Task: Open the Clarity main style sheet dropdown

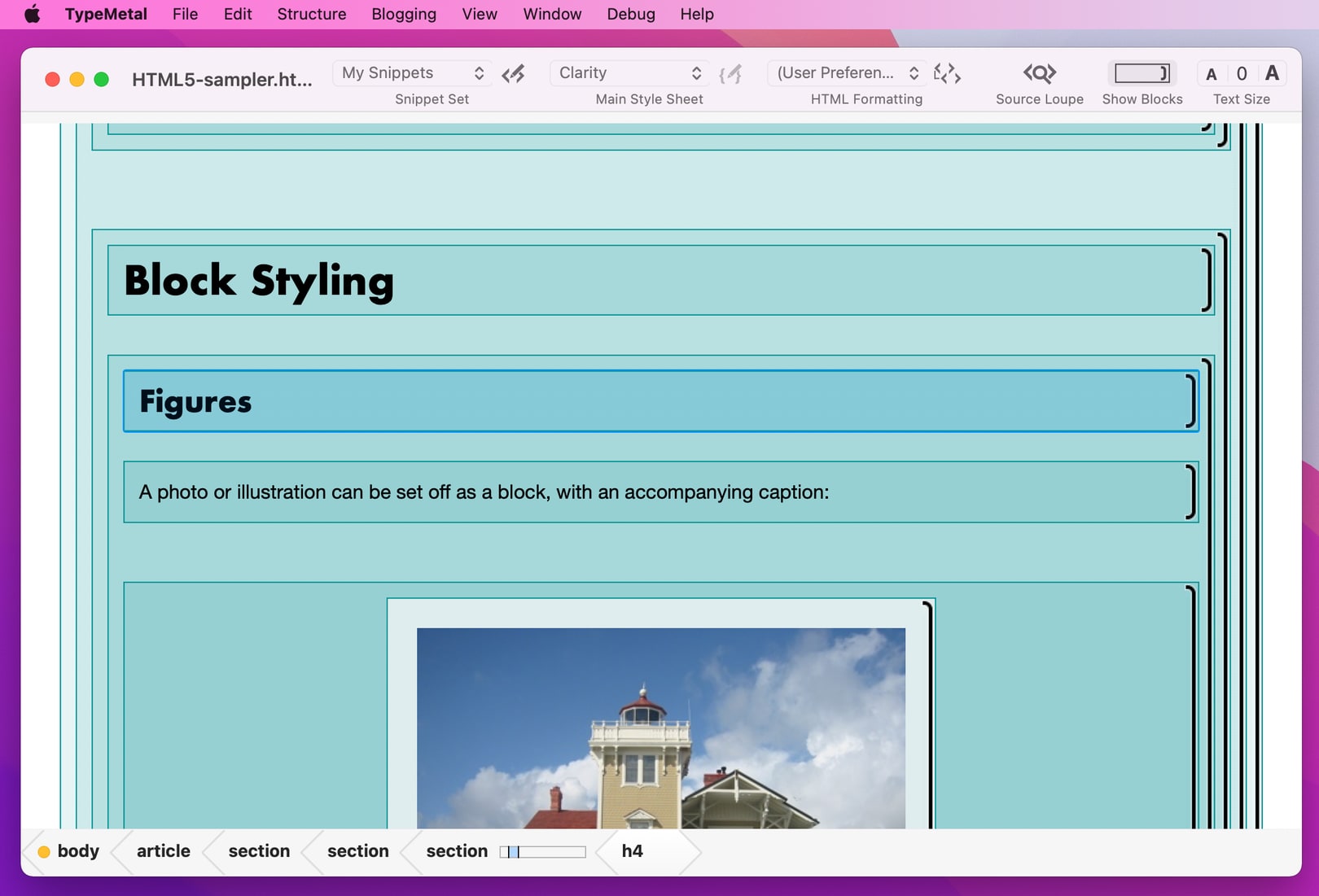Action: [x=629, y=73]
